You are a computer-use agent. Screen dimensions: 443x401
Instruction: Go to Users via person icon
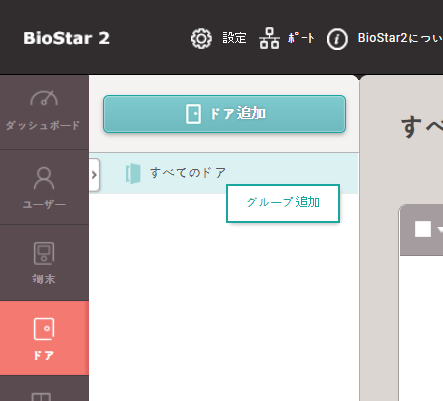(x=44, y=178)
